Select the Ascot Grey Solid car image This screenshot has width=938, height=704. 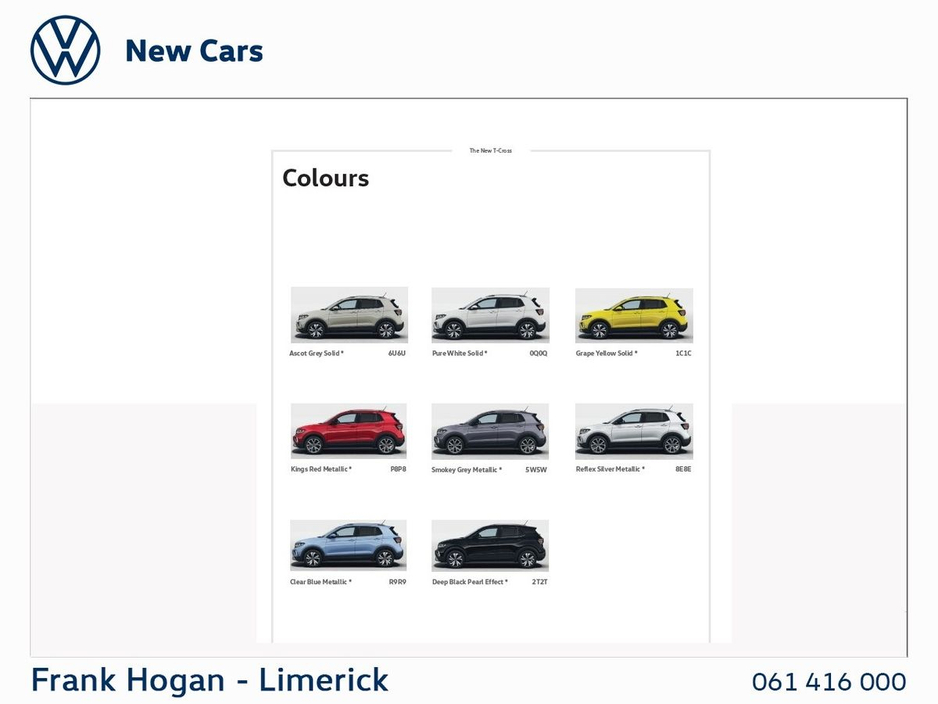349,315
